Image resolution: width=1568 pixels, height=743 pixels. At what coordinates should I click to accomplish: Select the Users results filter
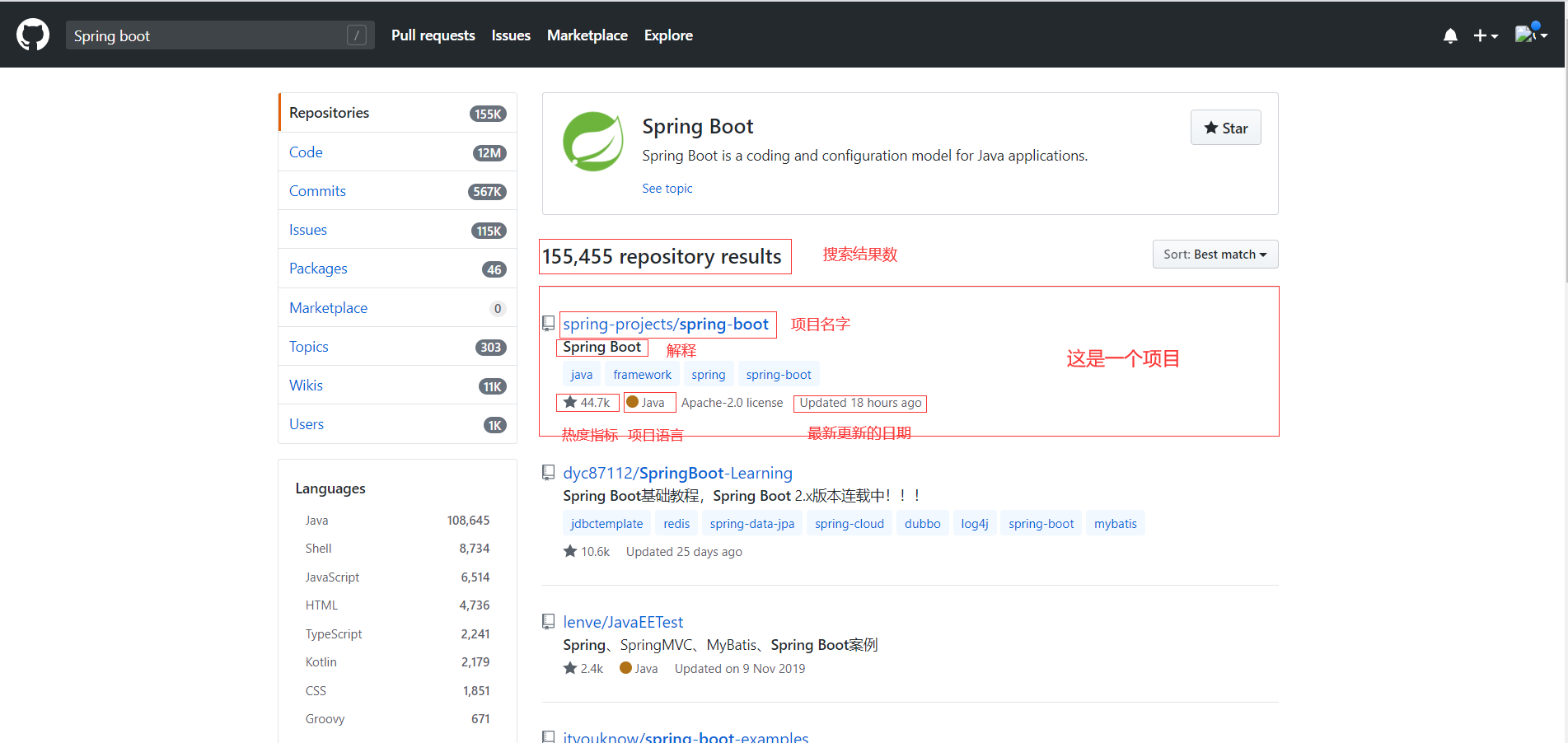pyautogui.click(x=398, y=424)
